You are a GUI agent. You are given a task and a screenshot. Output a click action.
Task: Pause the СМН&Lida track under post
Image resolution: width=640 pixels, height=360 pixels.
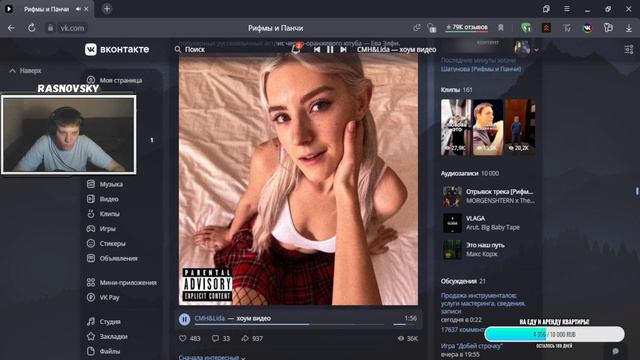pyautogui.click(x=184, y=319)
